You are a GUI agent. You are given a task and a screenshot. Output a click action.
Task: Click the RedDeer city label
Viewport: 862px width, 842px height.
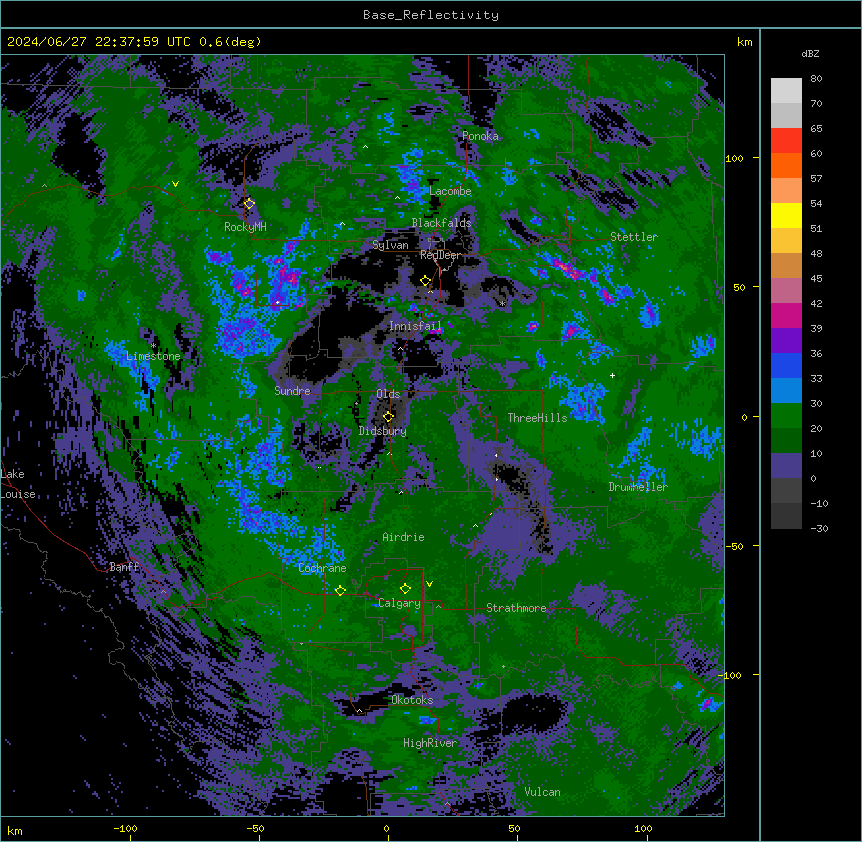(440, 255)
